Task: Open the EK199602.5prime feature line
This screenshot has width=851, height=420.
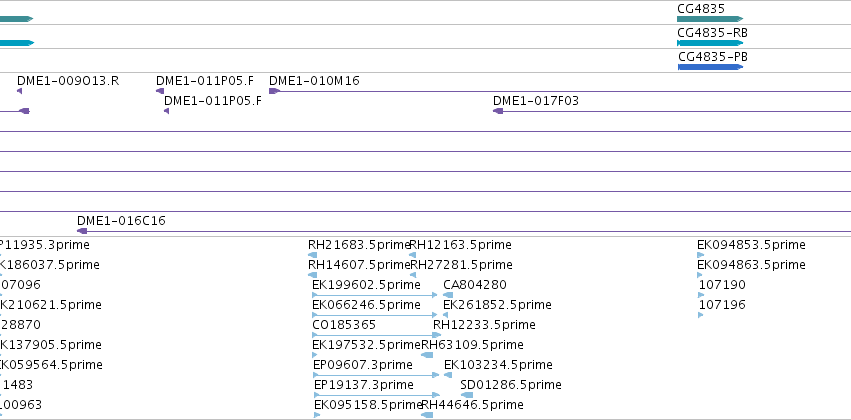Action: 375,295
